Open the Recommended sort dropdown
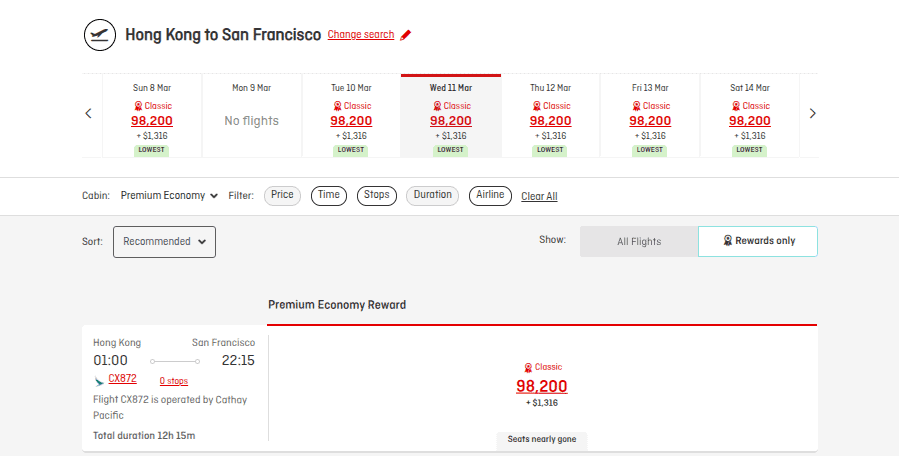 [x=165, y=242]
